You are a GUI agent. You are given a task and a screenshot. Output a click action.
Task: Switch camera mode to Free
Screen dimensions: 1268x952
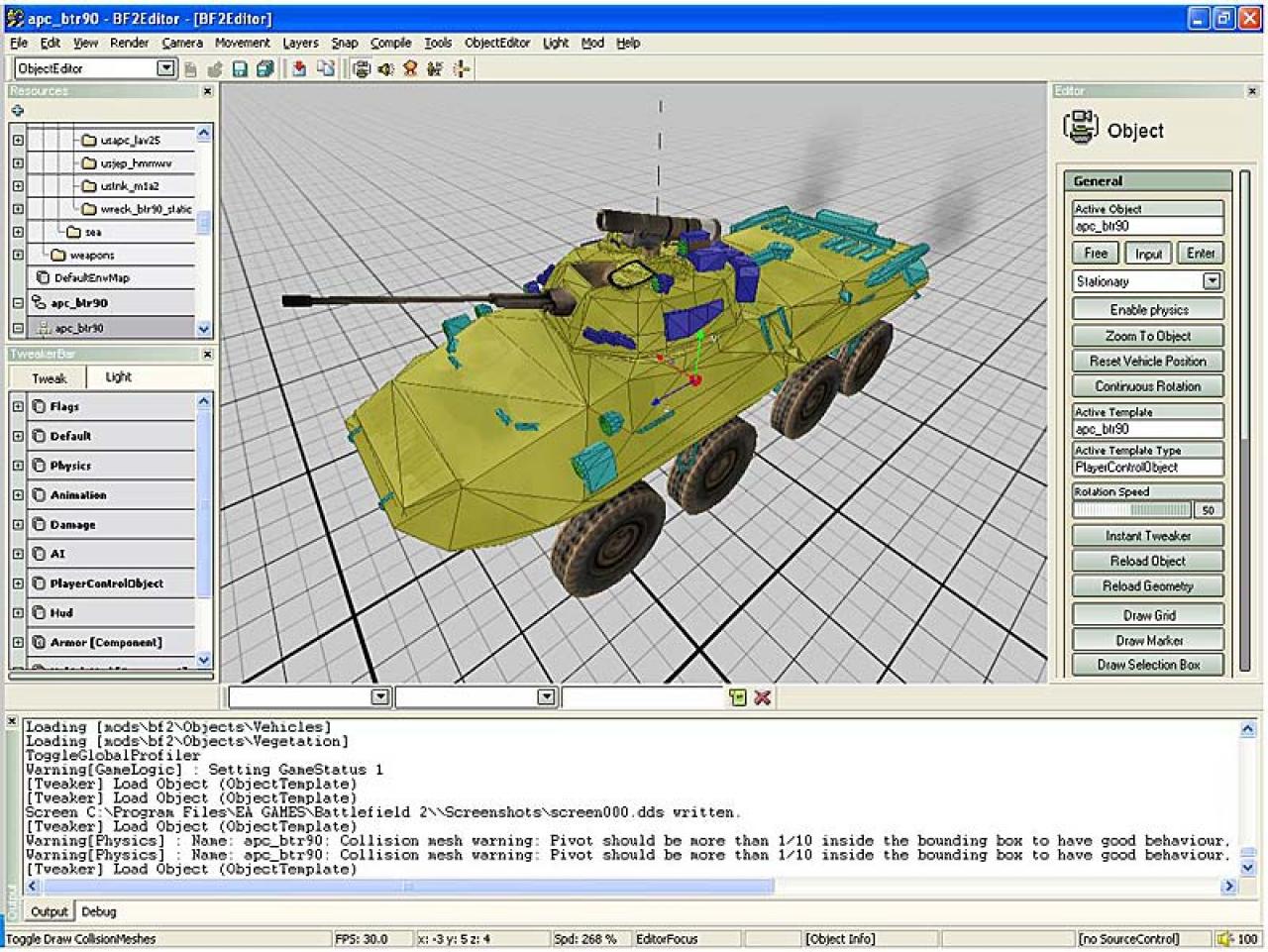[1096, 253]
